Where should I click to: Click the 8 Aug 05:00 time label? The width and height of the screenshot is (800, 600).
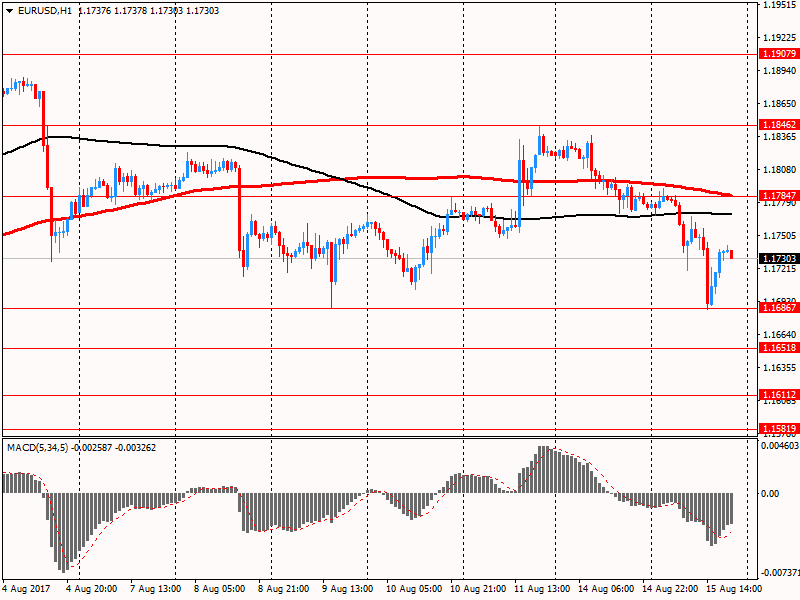click(x=219, y=589)
